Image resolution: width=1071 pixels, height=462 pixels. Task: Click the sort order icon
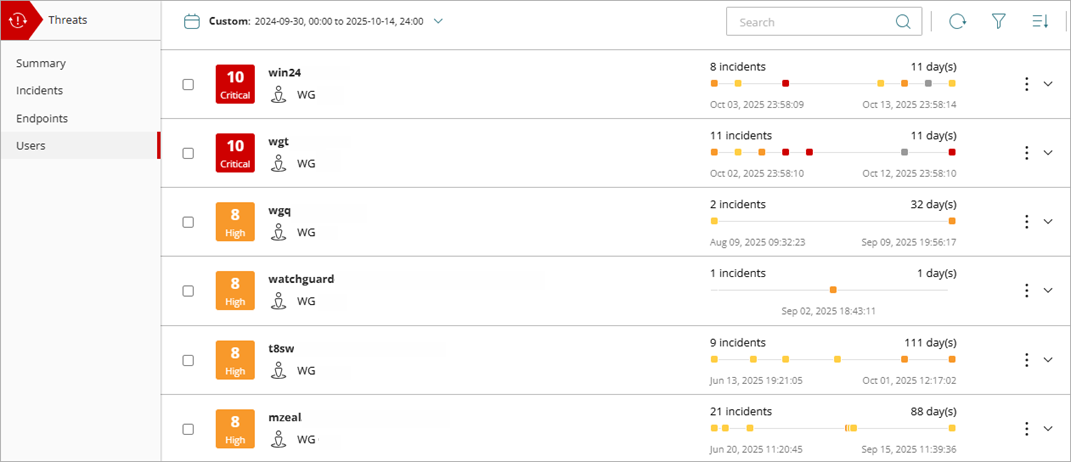pyautogui.click(x=1040, y=22)
